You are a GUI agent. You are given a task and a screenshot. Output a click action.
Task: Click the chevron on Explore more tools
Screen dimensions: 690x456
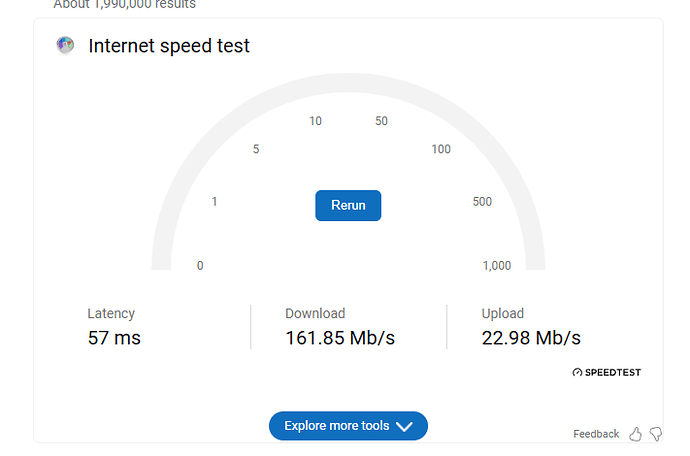[x=404, y=426]
